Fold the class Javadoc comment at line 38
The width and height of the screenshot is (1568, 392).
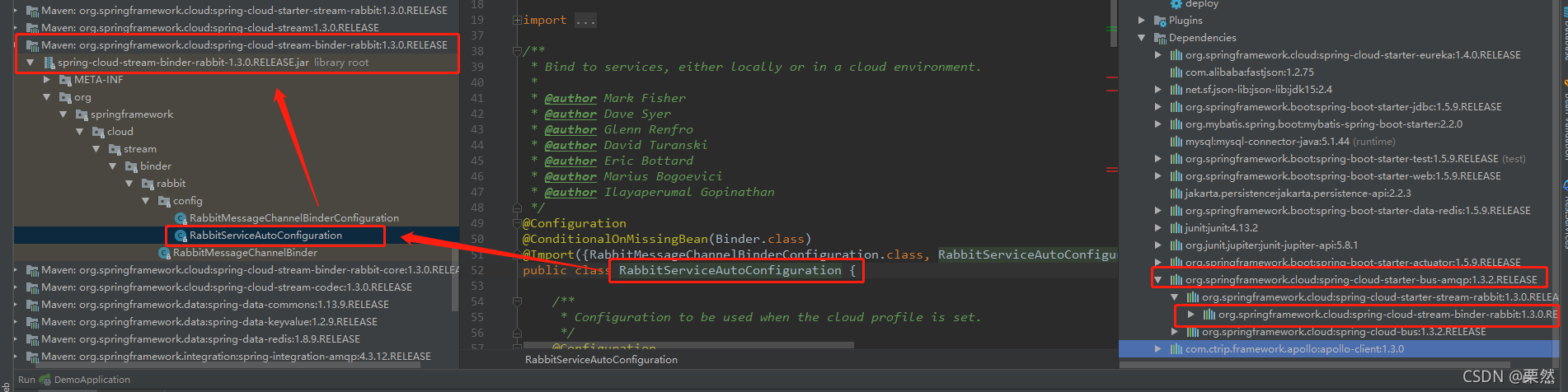coord(517,51)
